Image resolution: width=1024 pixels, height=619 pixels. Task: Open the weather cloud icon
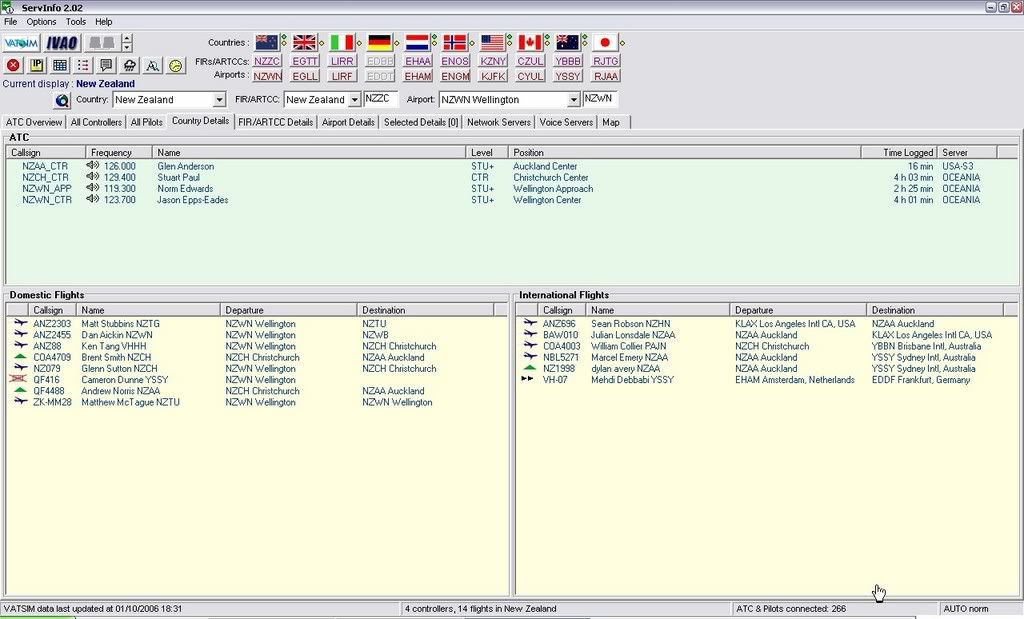click(129, 65)
